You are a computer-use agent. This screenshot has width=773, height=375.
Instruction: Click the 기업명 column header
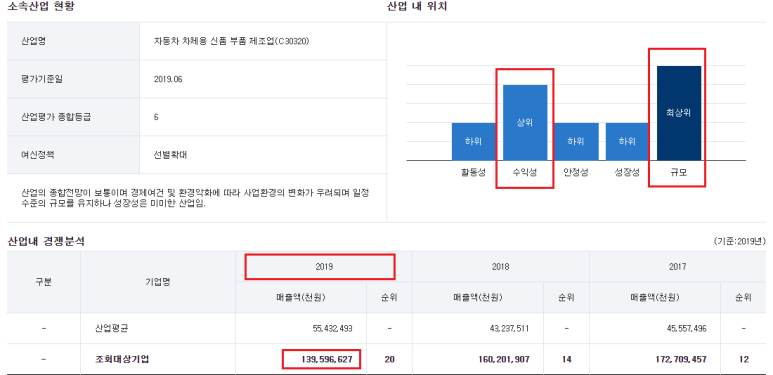click(x=158, y=282)
